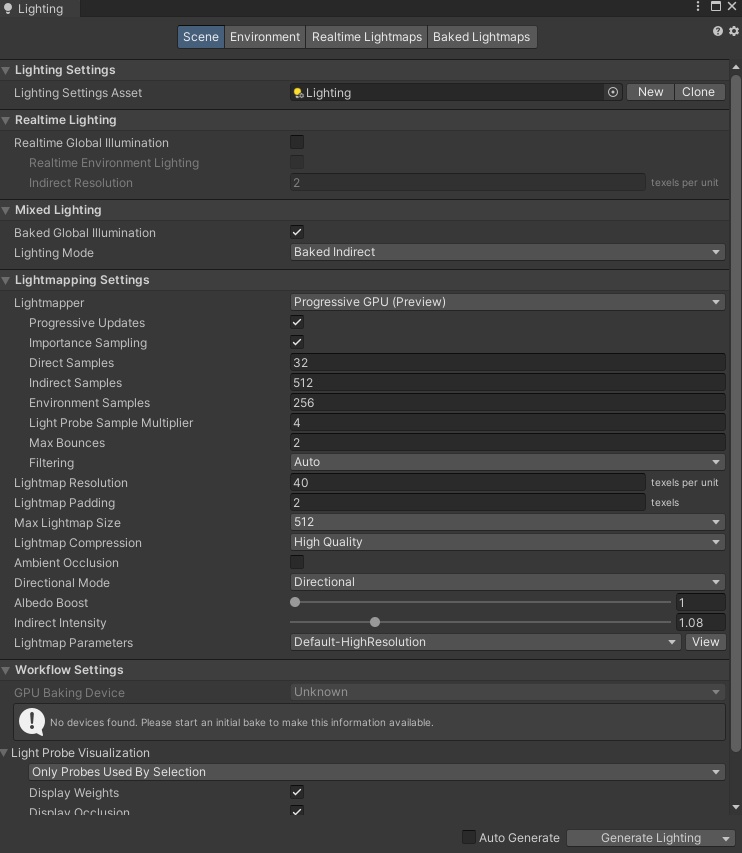
Task: Click the Lighting asset icon in the field
Action: [298, 93]
